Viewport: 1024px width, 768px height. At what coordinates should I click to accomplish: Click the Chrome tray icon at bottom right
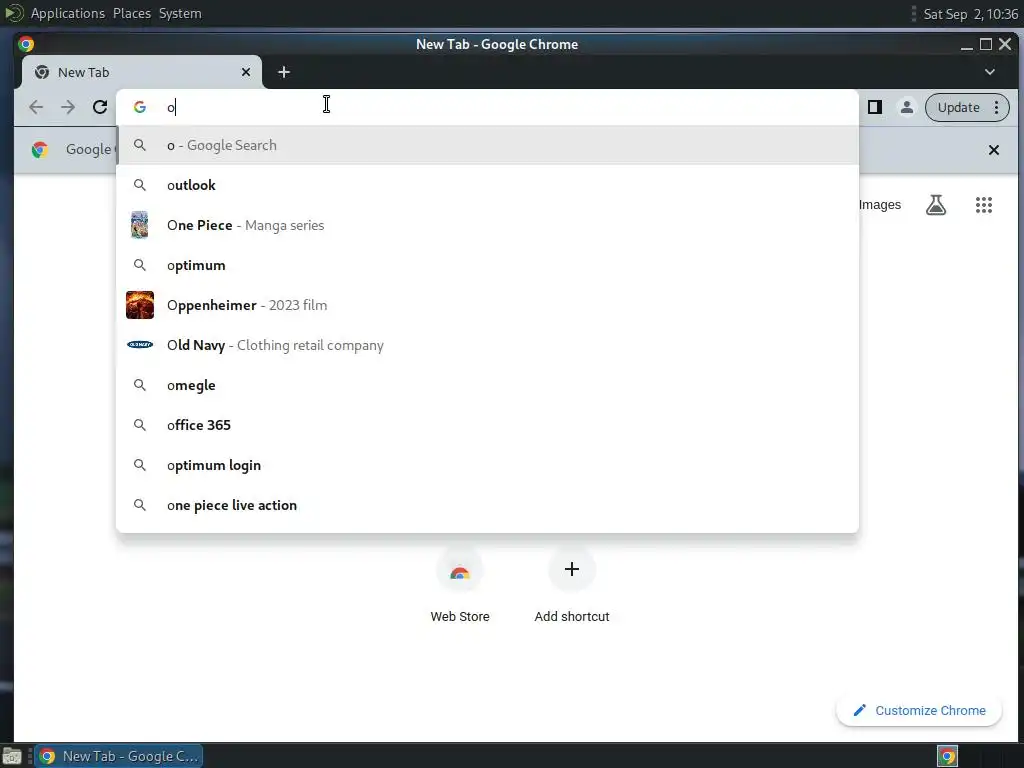(x=947, y=756)
